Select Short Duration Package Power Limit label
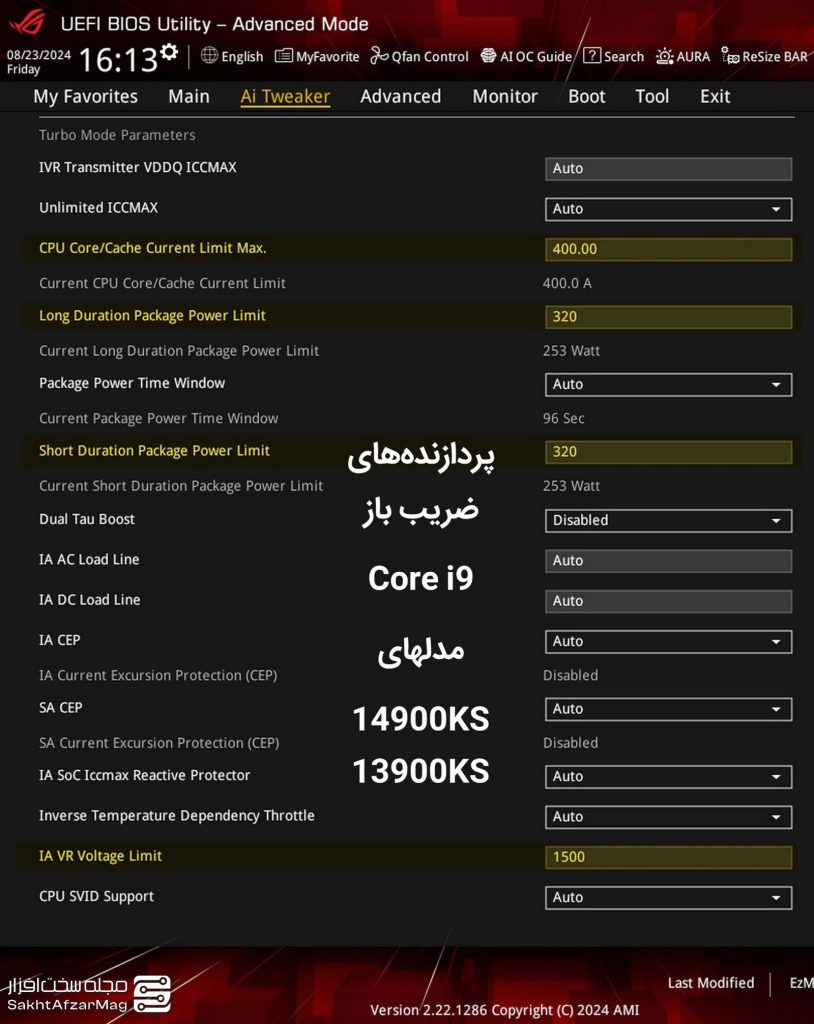Image resolution: width=814 pixels, height=1024 pixels. click(x=154, y=451)
